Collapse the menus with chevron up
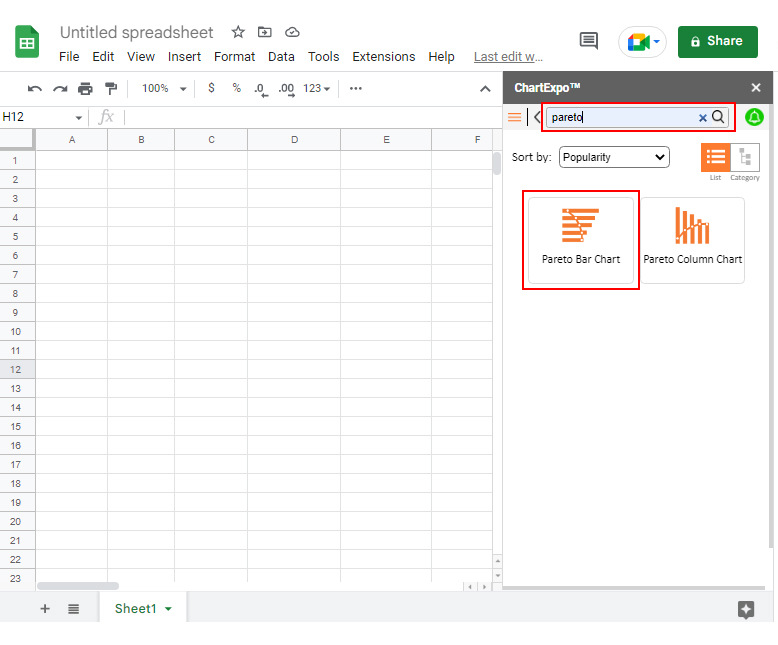 (485, 89)
